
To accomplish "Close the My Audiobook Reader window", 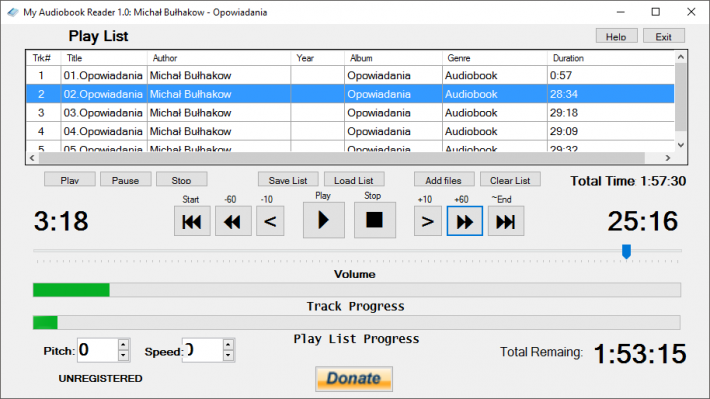I will [x=691, y=12].
